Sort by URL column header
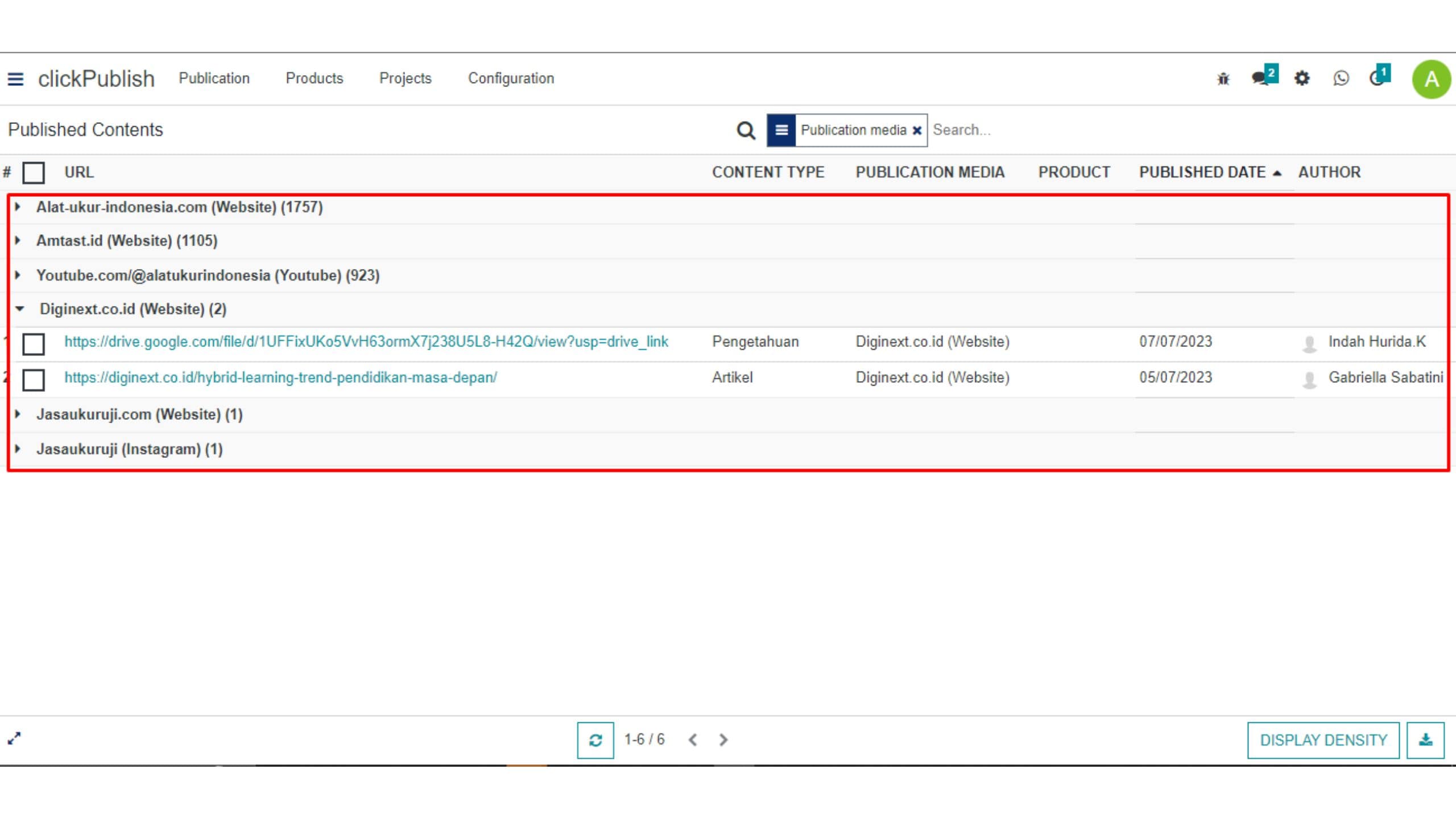The width and height of the screenshot is (1456, 819). [x=79, y=172]
